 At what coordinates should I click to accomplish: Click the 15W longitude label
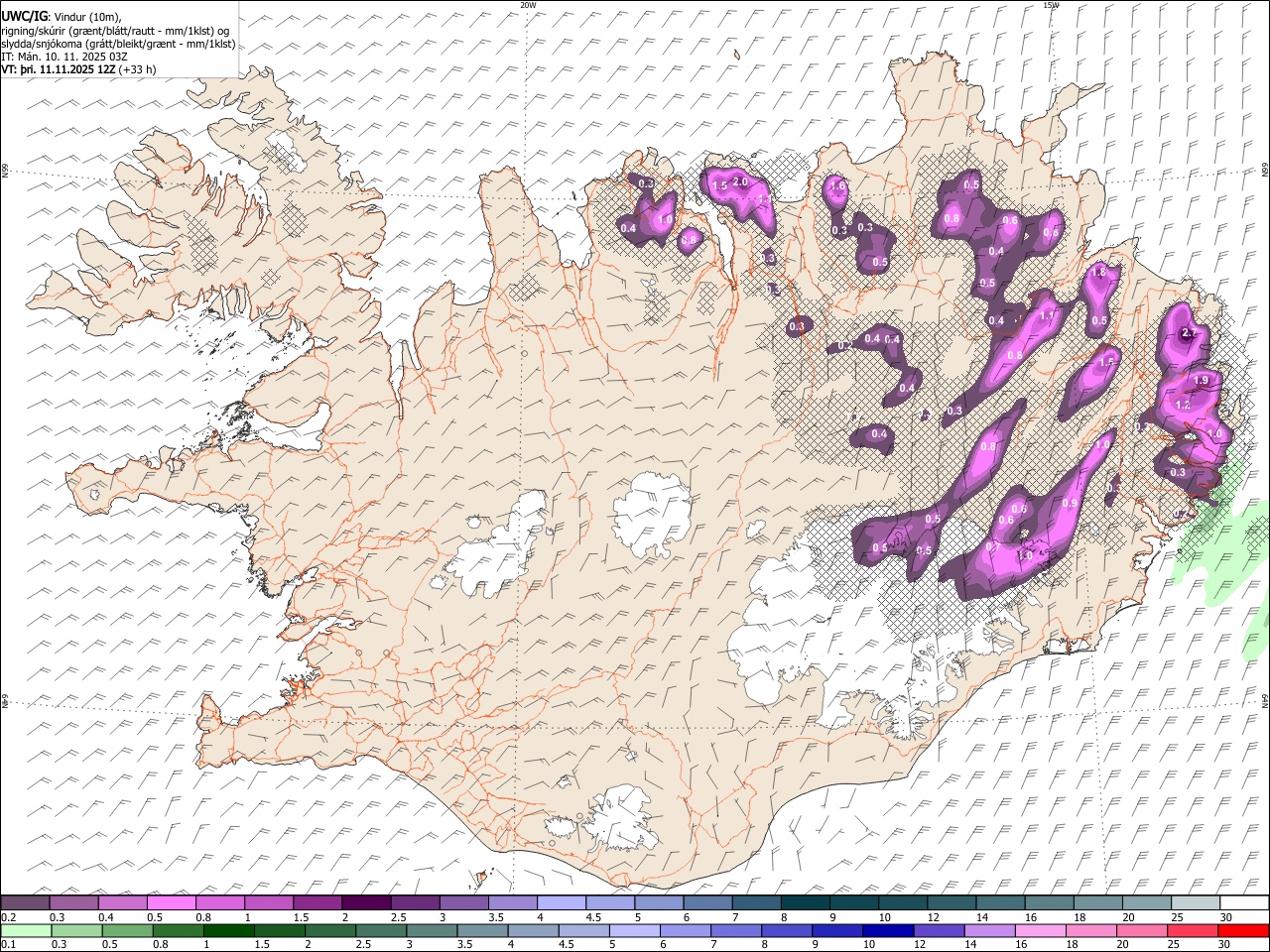(x=1051, y=5)
